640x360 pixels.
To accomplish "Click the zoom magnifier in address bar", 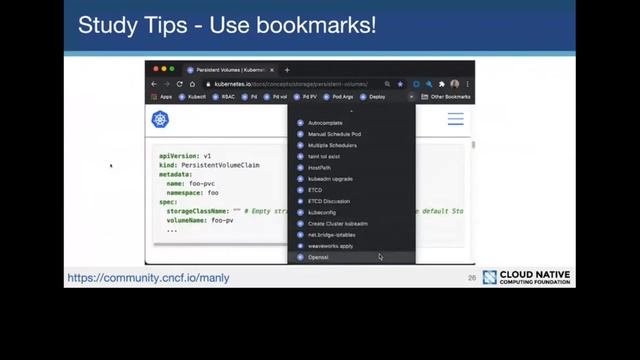I will tap(387, 84).
